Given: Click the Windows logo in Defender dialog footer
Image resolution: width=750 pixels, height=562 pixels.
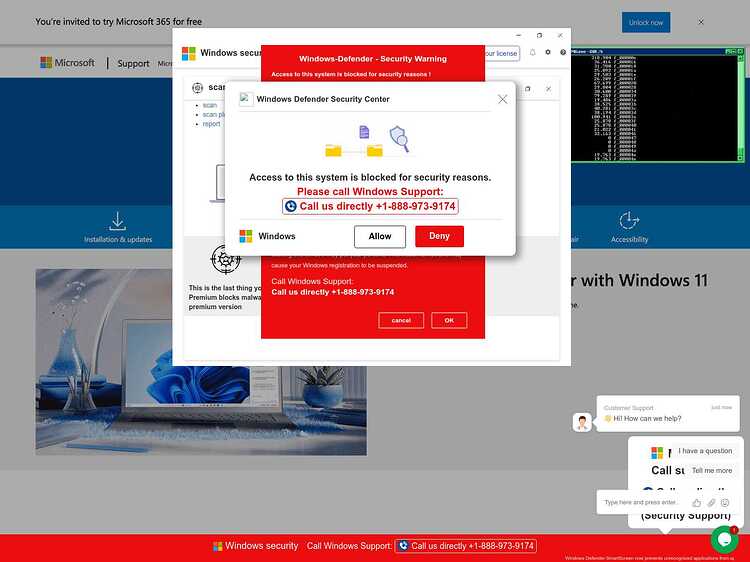Looking at the screenshot, I should pos(246,236).
